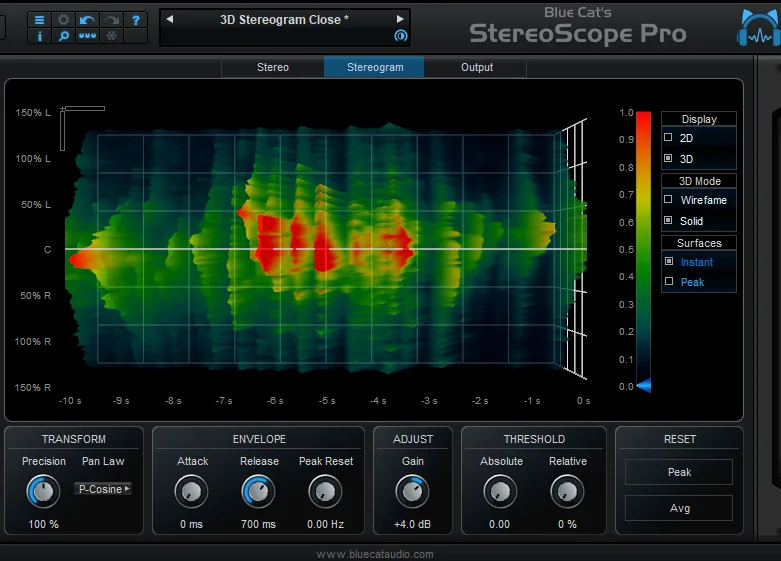The height and width of the screenshot is (561, 781).
Task: Toggle the Peak surface checkbox
Action: 669,281
